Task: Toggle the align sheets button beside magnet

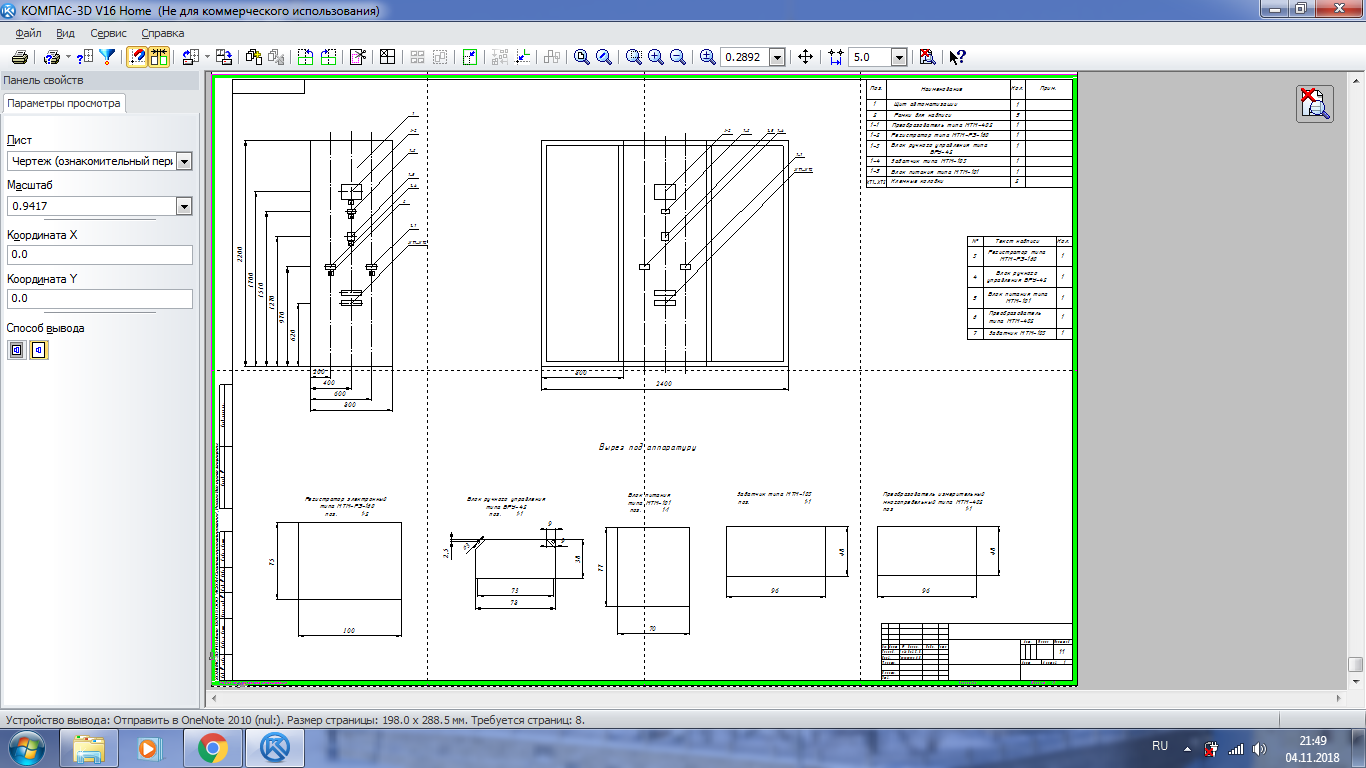Action: point(159,57)
